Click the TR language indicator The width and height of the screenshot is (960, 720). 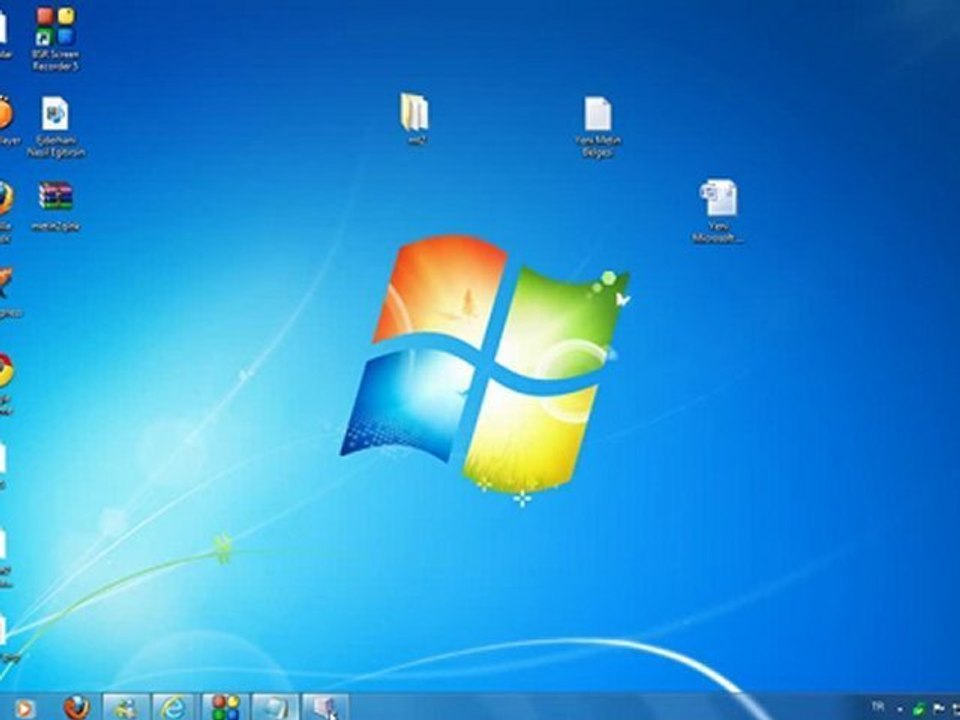[x=877, y=707]
